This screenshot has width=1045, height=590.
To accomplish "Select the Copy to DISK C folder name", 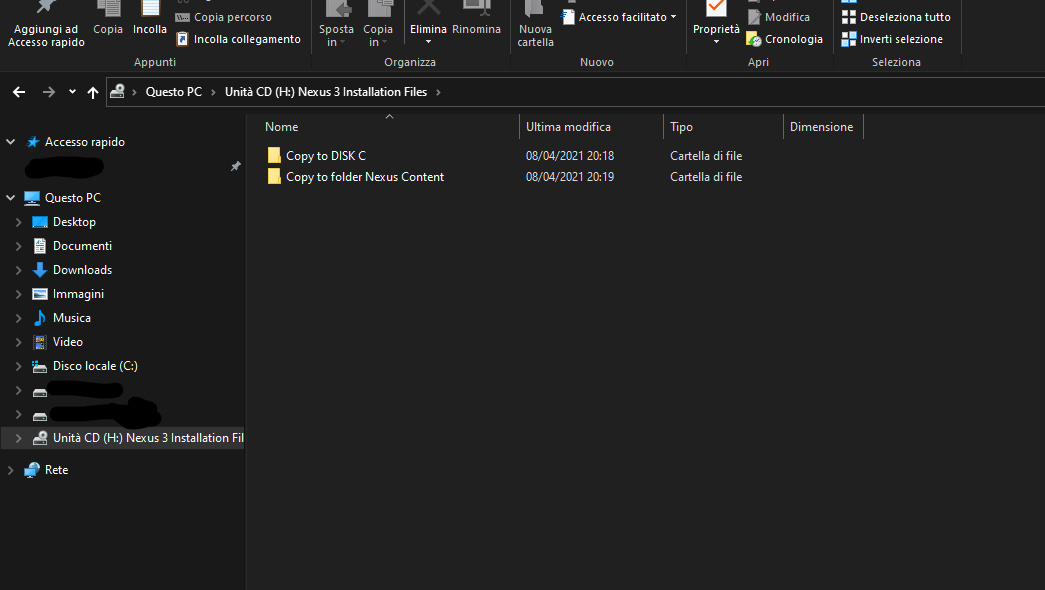I will coord(326,156).
